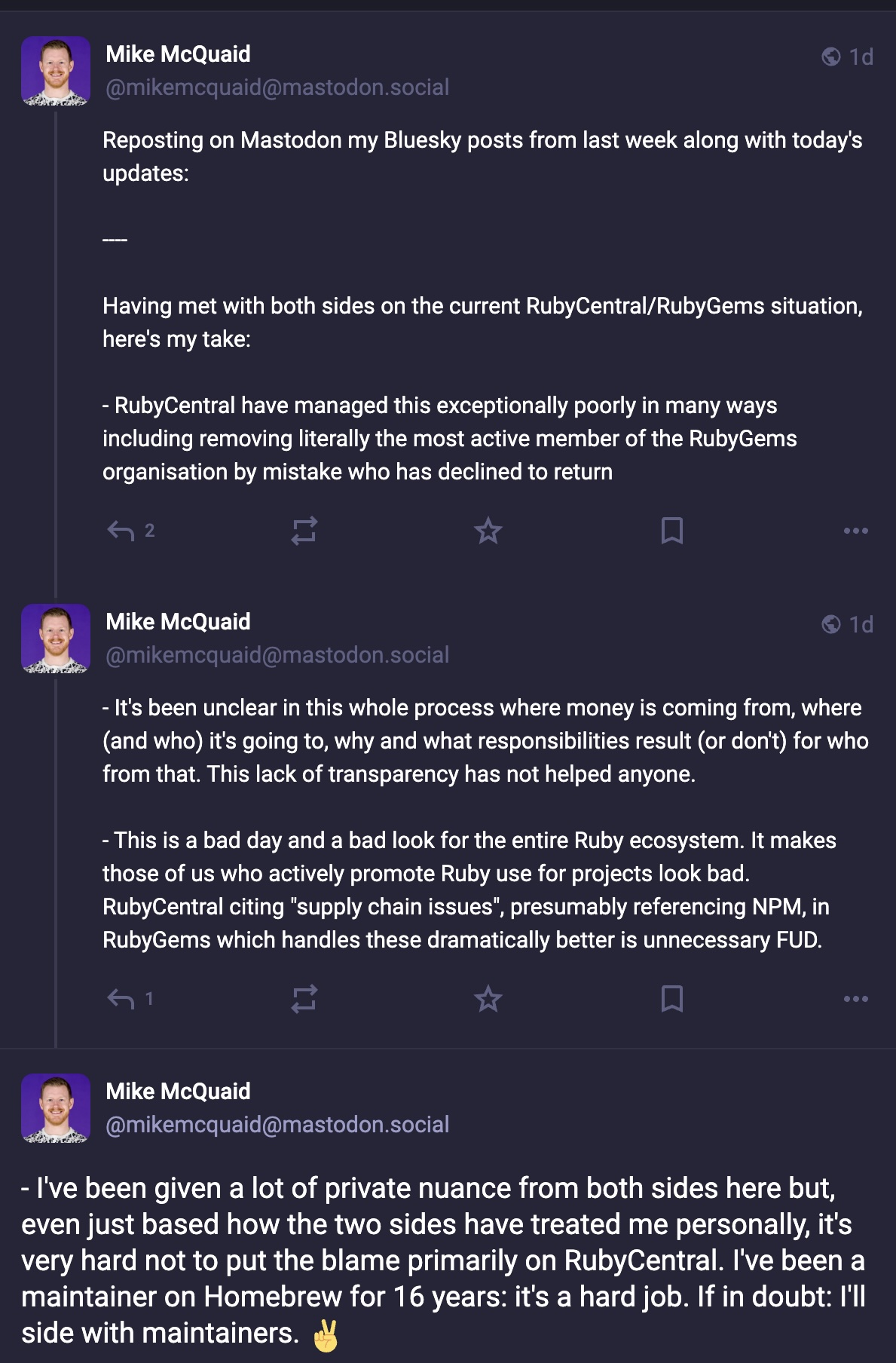Viewport: 896px width, 1363px height.
Task: Boost the first Mike McQuaid post
Action: (x=304, y=531)
